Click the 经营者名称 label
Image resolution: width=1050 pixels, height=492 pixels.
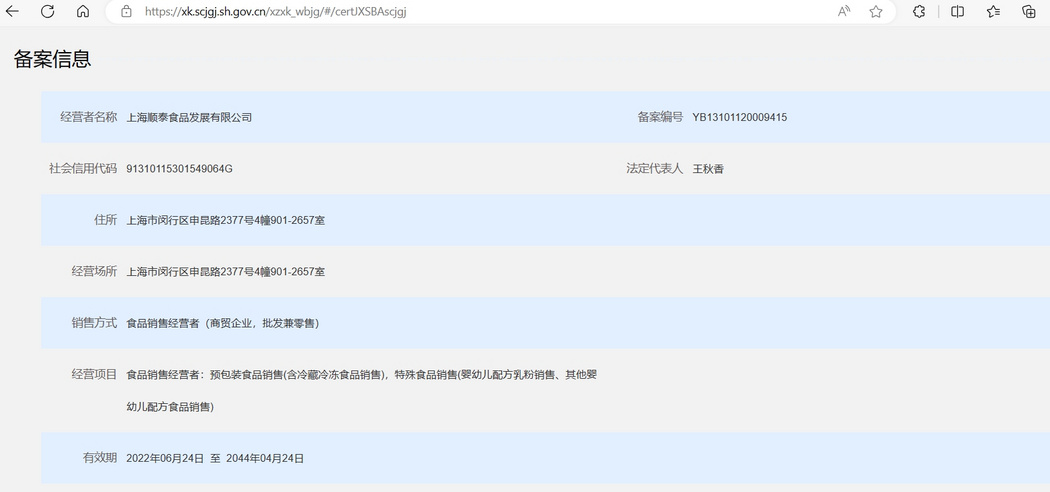coord(88,117)
